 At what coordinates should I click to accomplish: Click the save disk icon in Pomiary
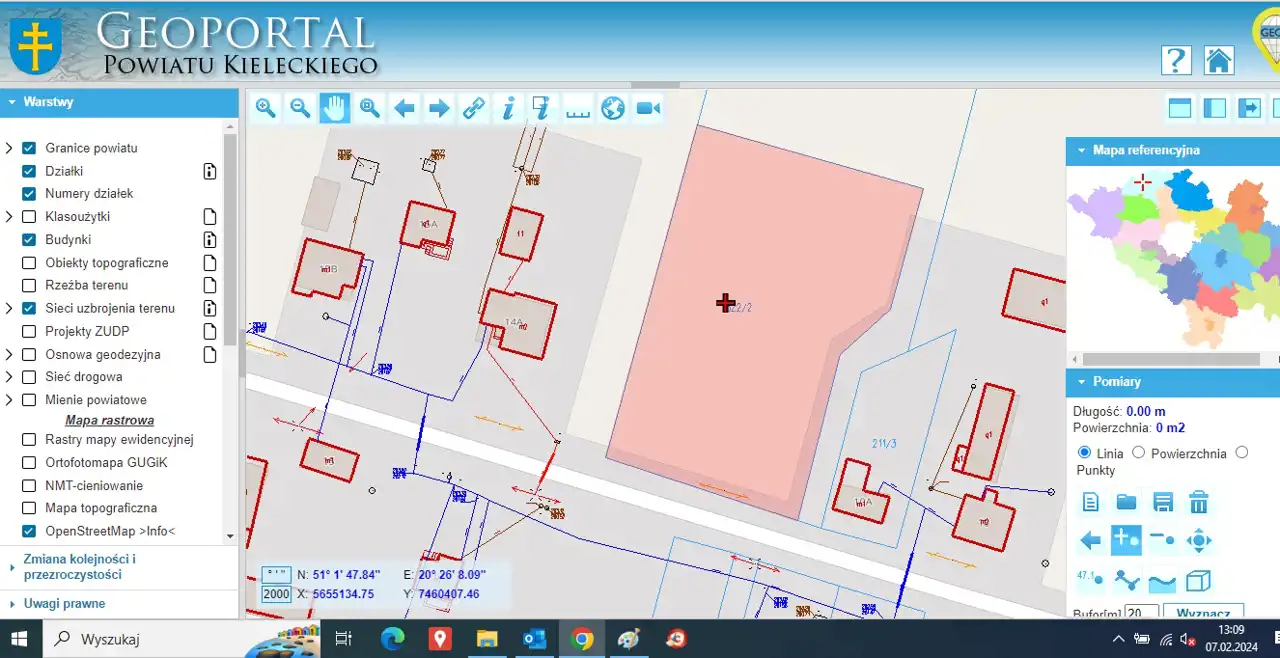1162,502
